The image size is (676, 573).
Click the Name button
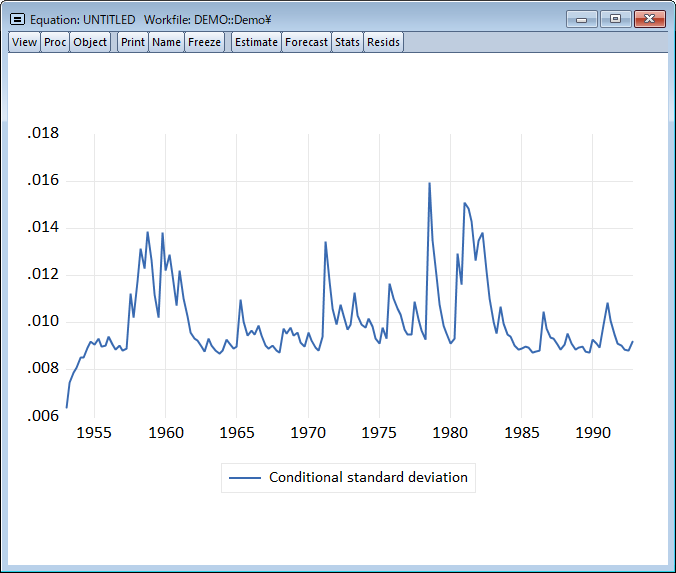(166, 42)
